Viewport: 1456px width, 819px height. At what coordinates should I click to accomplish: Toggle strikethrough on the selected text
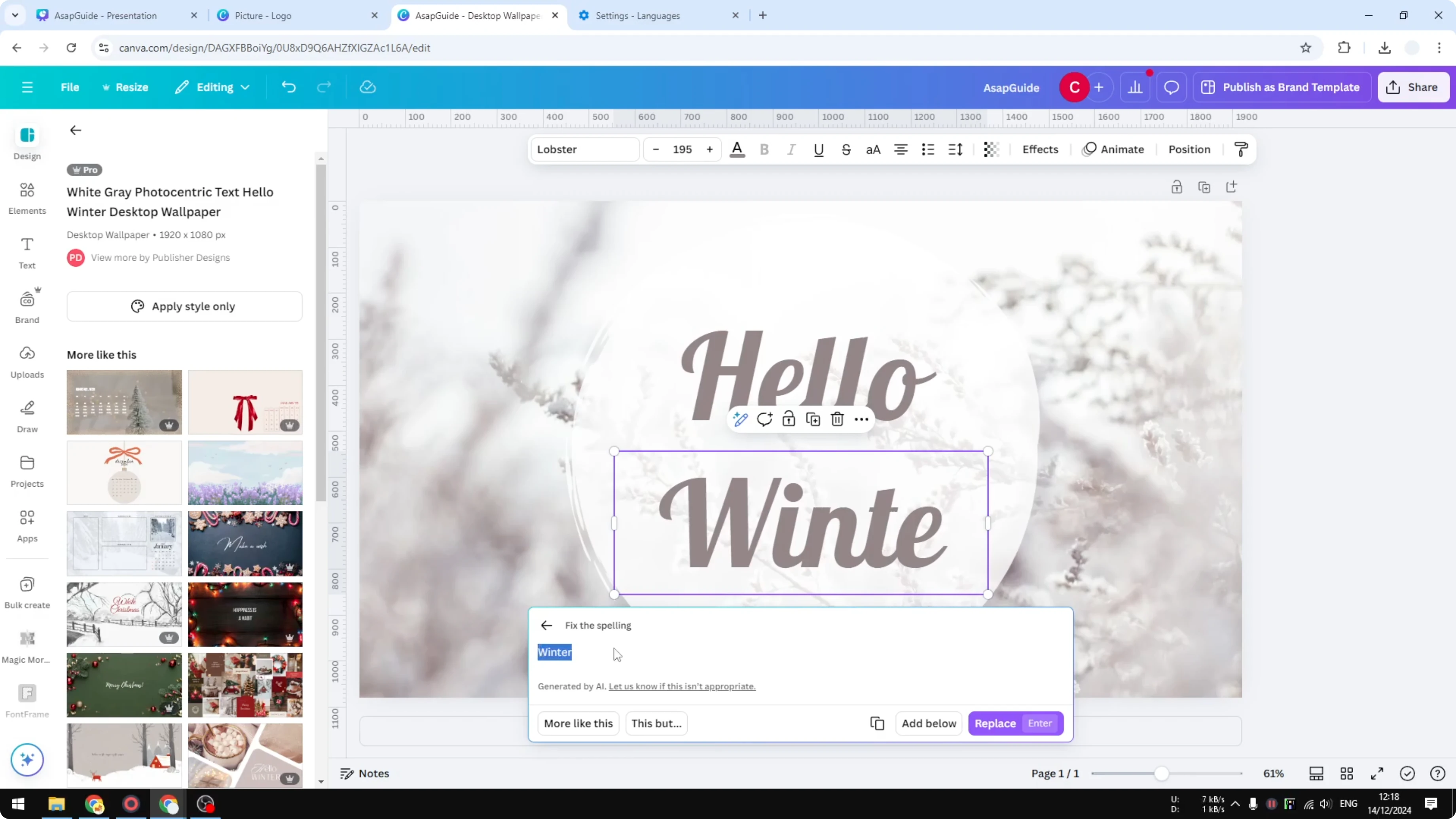tap(846, 149)
